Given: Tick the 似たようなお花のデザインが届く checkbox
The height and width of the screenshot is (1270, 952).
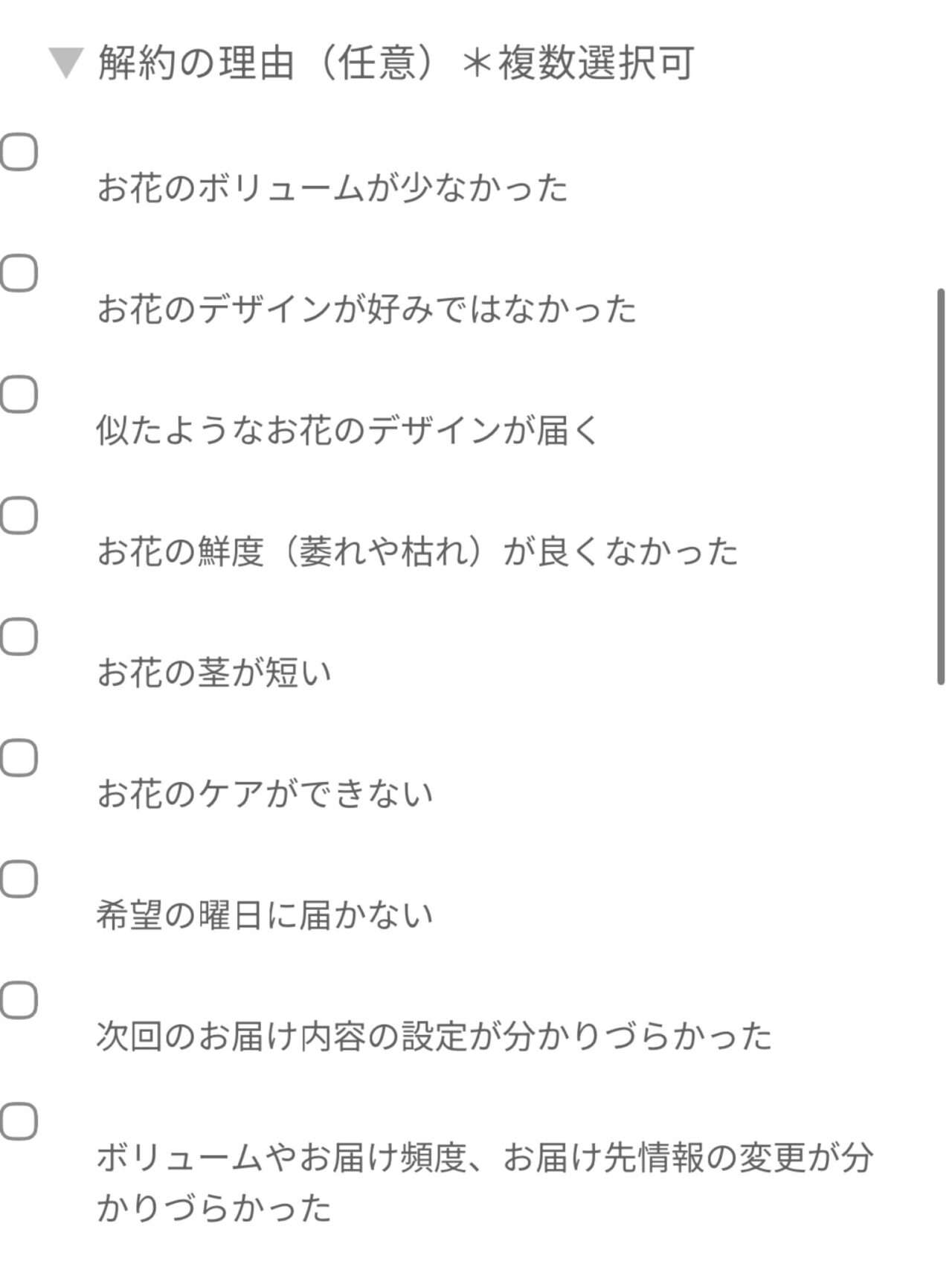Looking at the screenshot, I should click(x=19, y=394).
